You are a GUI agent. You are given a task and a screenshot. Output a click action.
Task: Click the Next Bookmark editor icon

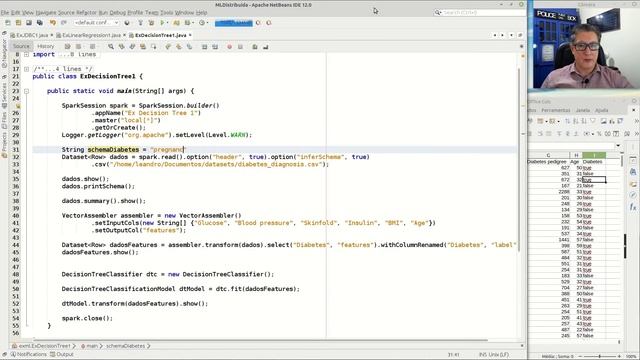tap(178, 47)
